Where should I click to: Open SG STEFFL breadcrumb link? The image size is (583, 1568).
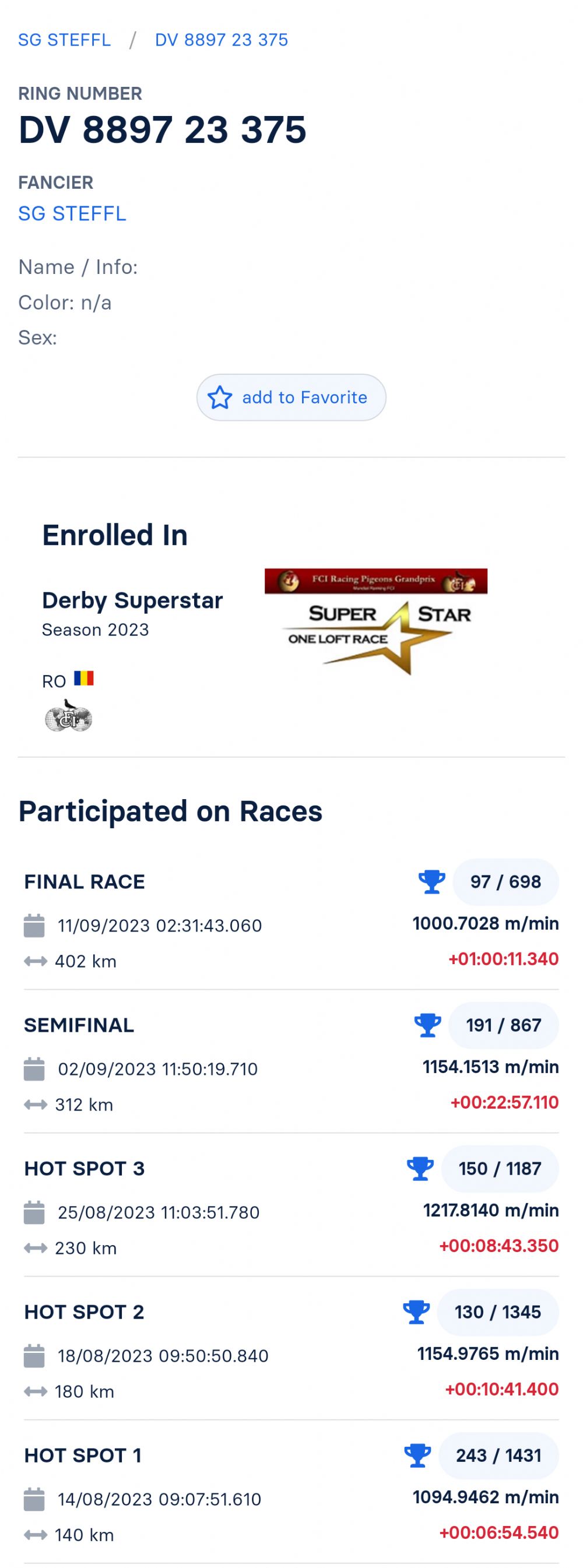[65, 40]
